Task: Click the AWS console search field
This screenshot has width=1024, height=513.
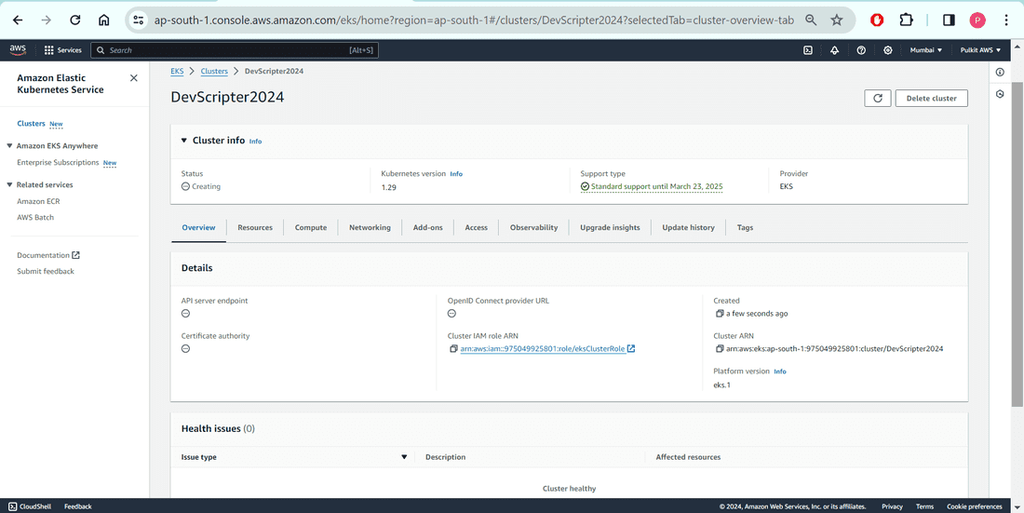Action: coord(234,50)
